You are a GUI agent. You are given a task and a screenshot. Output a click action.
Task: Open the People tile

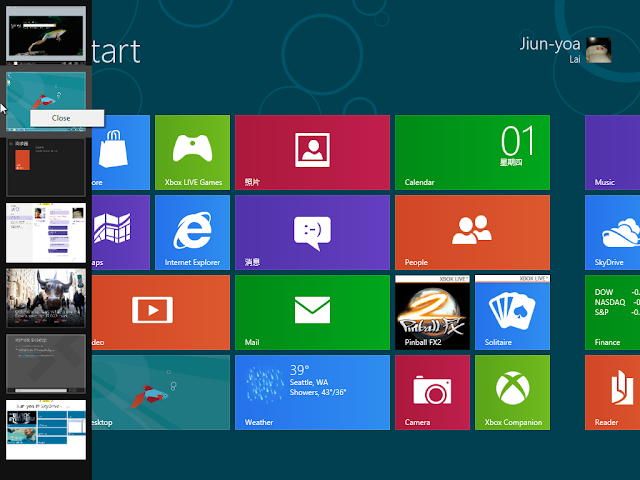472,232
